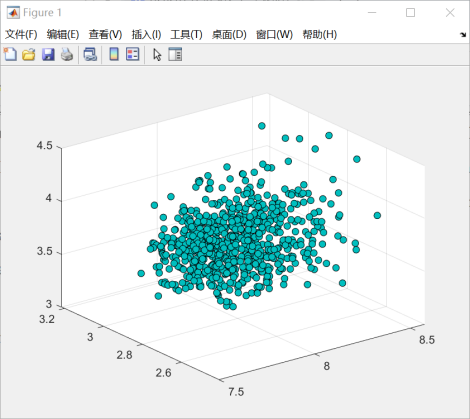Open the 文件(F) menu
470x419 pixels.
click(21, 34)
